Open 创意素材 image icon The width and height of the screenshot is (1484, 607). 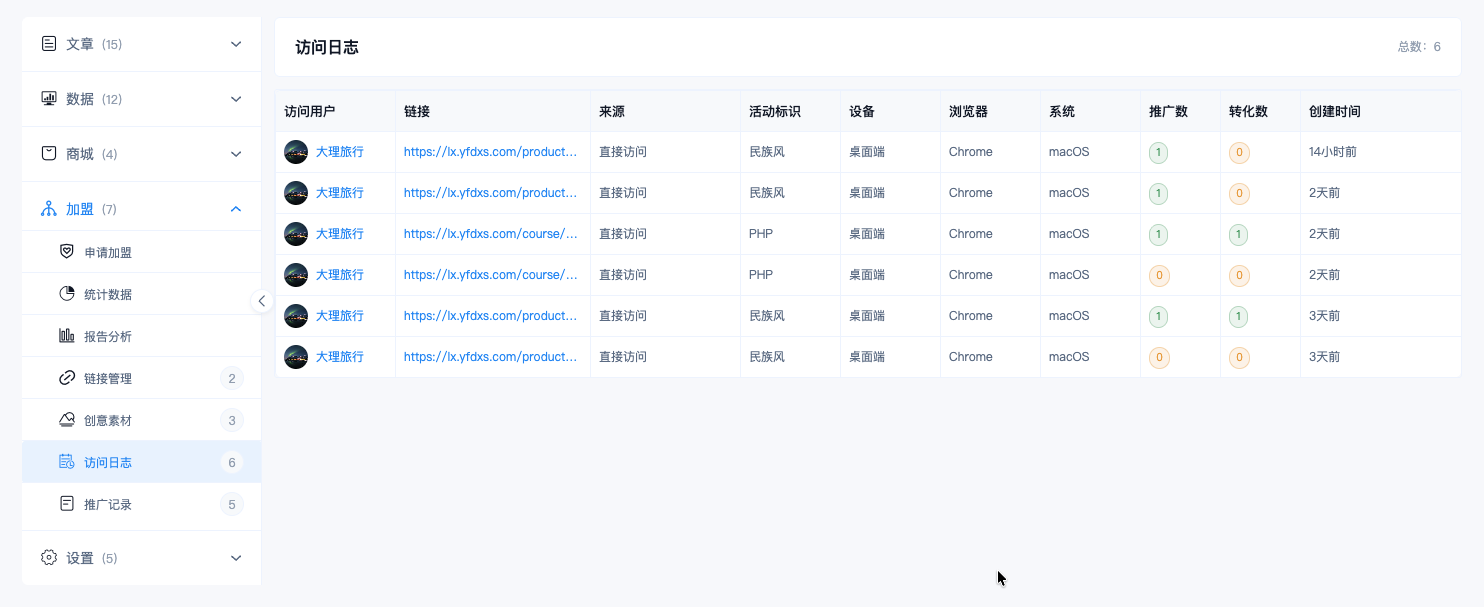pos(67,420)
